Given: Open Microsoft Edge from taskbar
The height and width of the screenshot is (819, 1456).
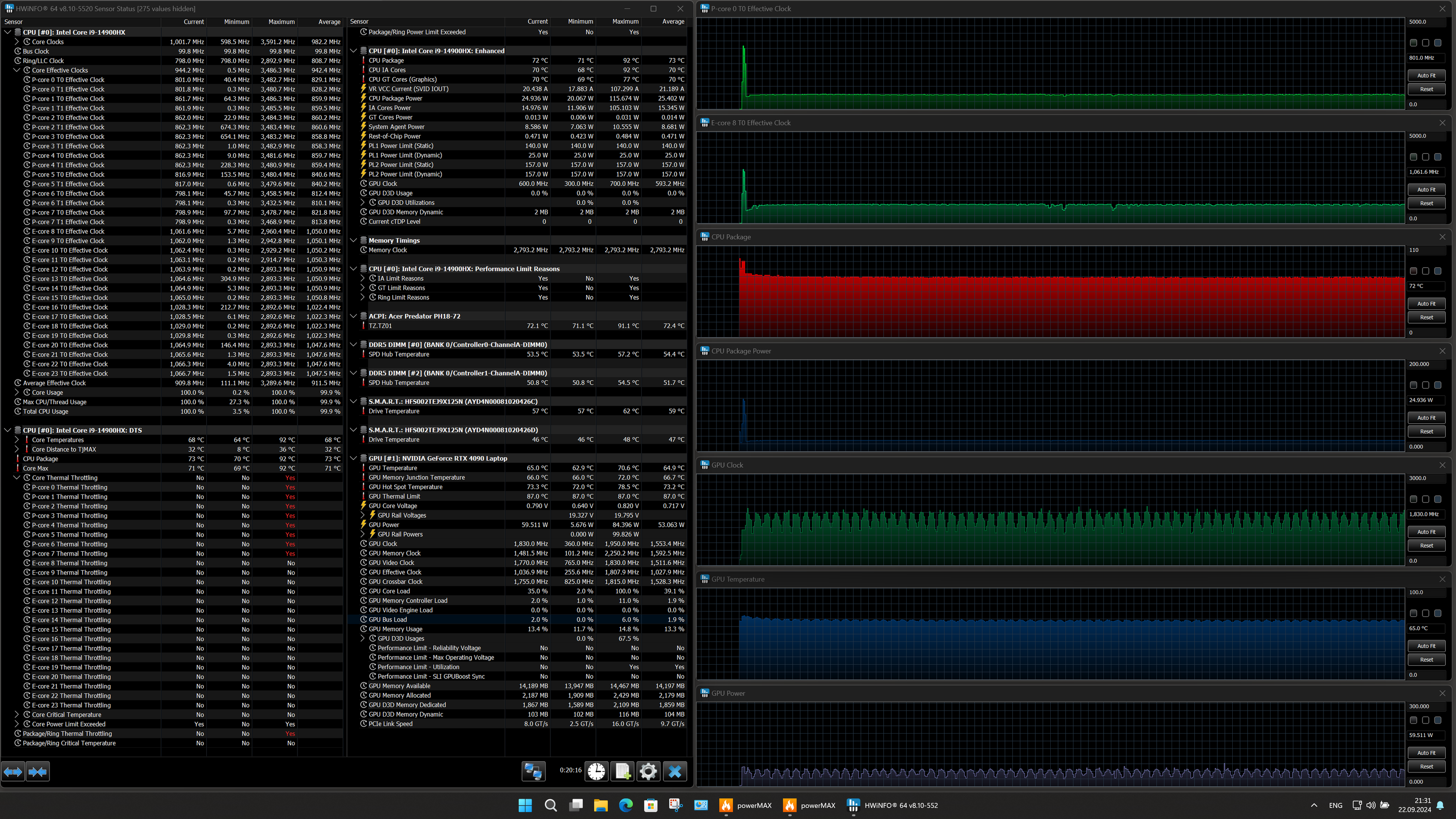Looking at the screenshot, I should click(x=626, y=805).
